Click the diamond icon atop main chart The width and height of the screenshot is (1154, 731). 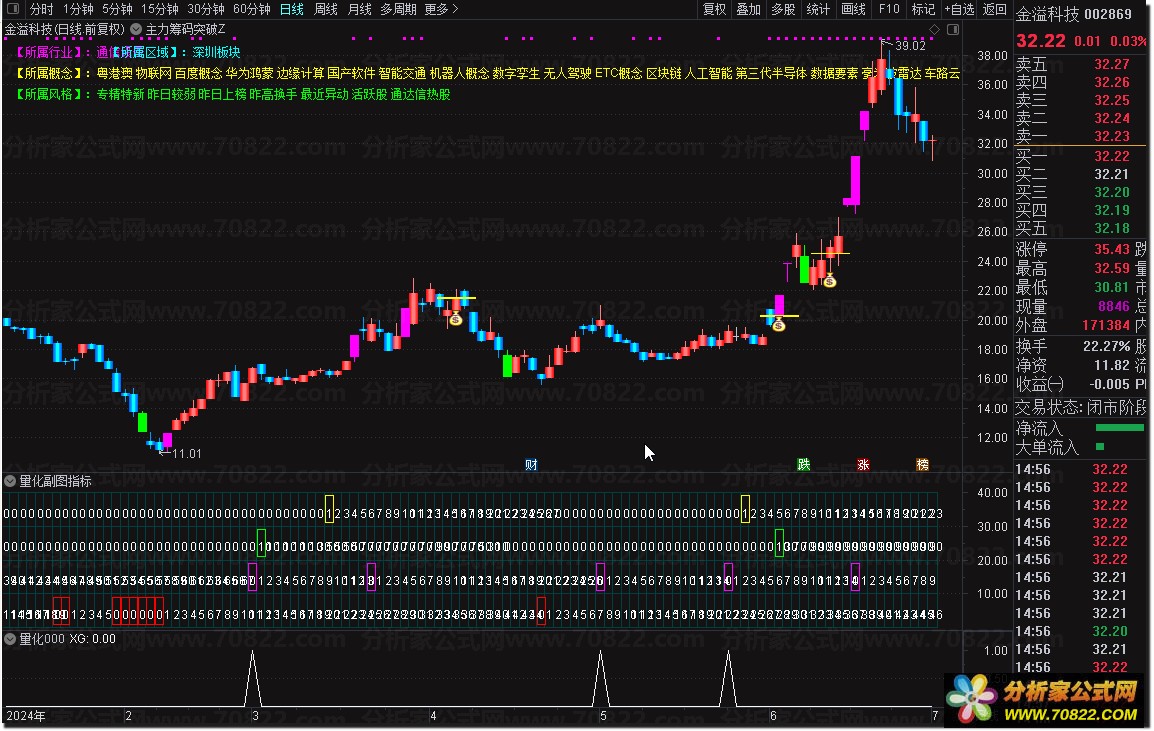[x=935, y=29]
